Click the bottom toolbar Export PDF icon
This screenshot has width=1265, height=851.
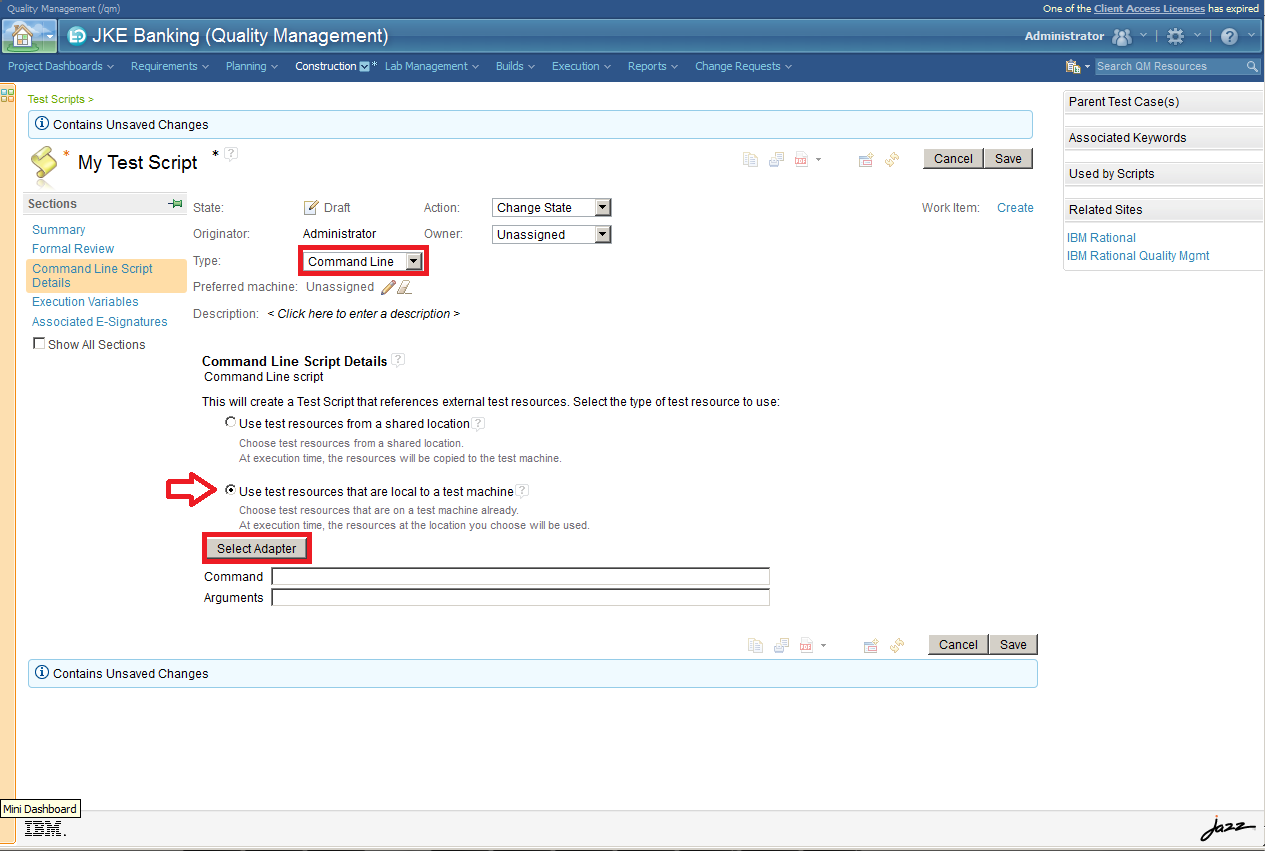point(806,645)
